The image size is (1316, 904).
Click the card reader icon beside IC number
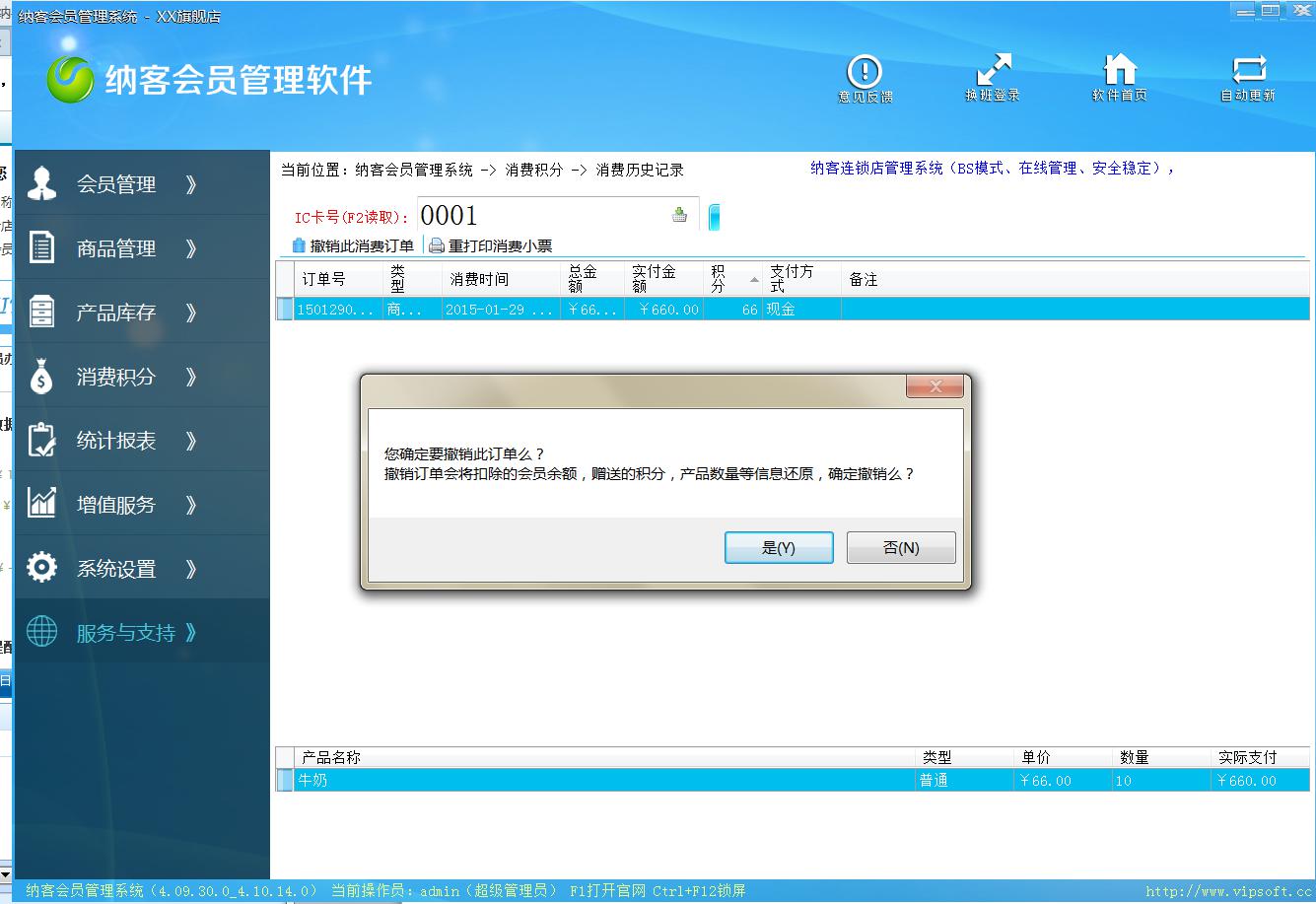tap(679, 215)
